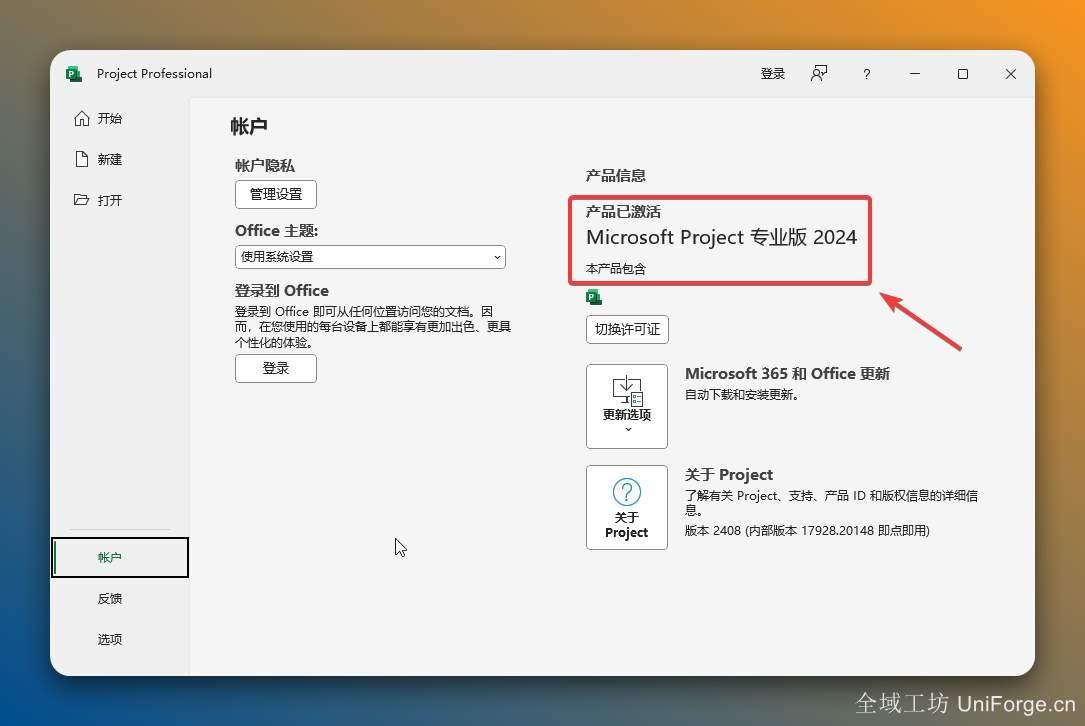This screenshot has height=726, width=1085.
Task: Open help with the question mark icon
Action: click(x=866, y=74)
